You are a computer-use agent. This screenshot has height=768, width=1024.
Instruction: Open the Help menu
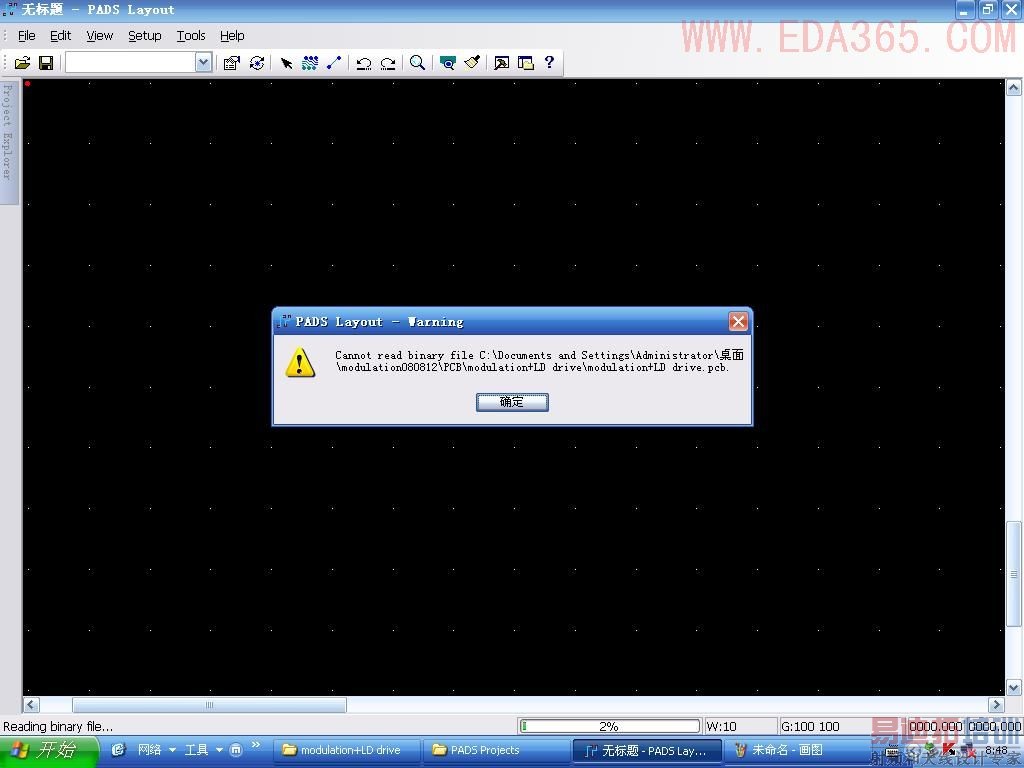click(x=232, y=36)
